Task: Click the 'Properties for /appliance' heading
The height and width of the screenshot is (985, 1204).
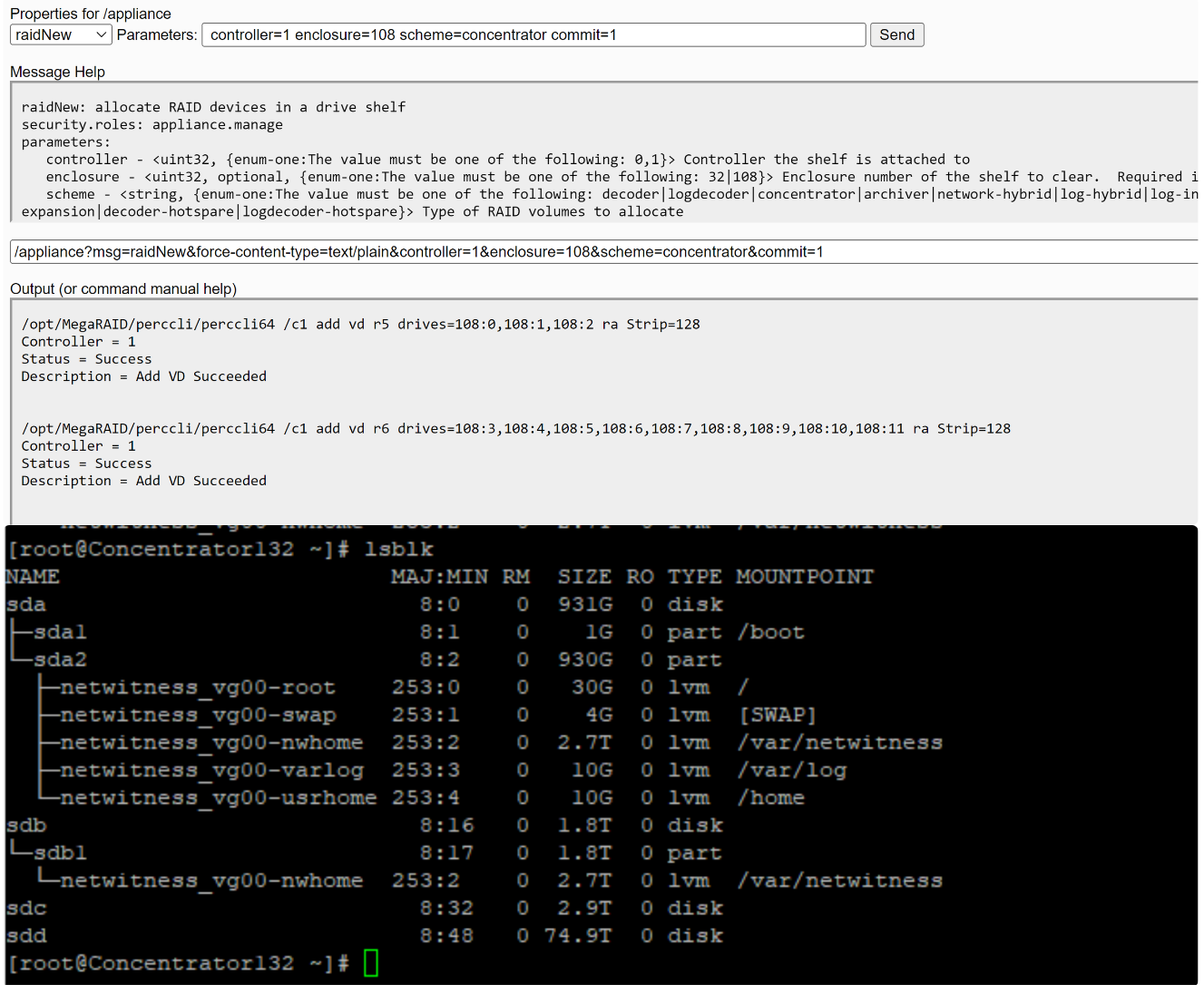Action: [90, 14]
